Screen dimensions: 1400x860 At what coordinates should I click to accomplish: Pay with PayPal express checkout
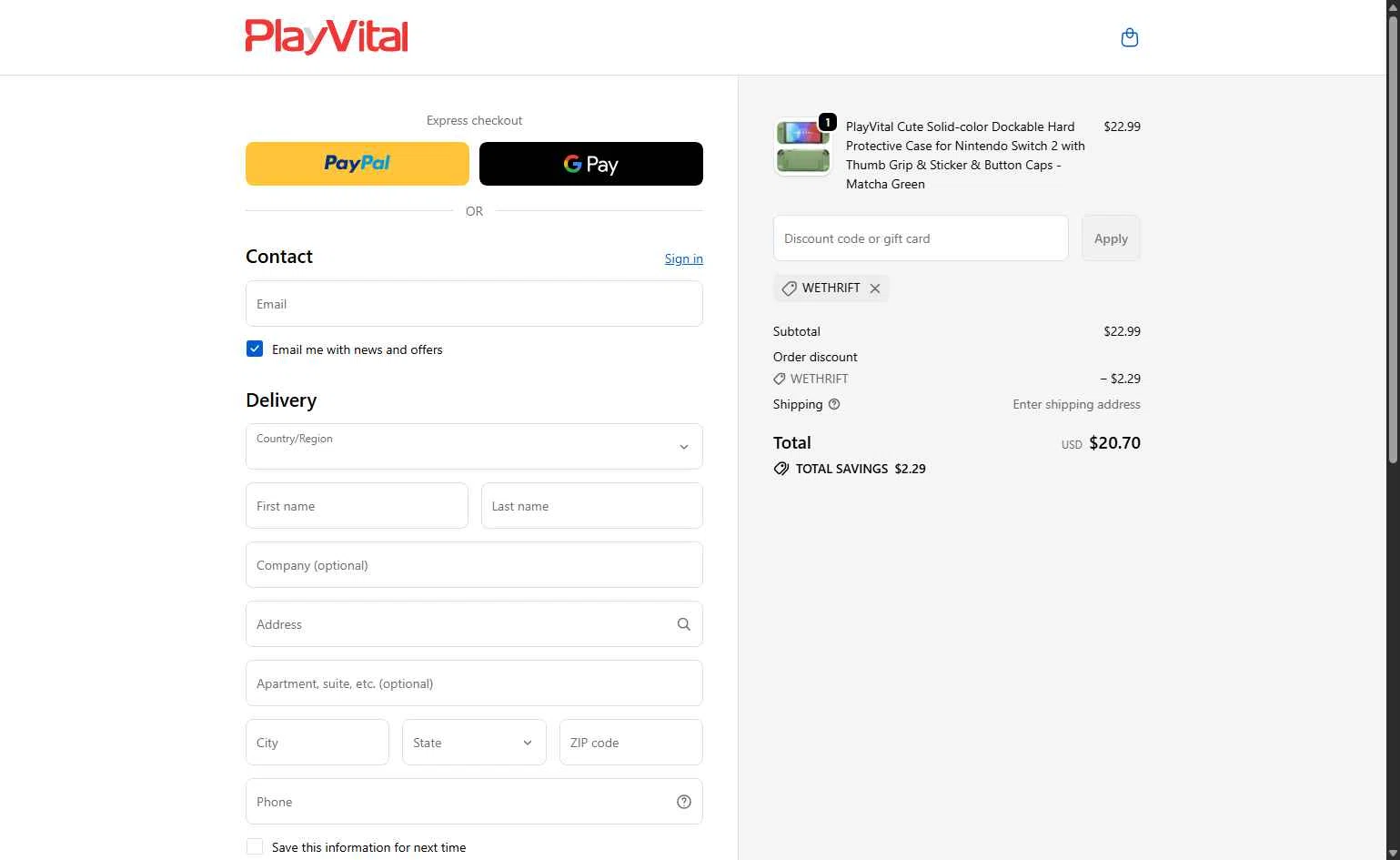click(358, 164)
